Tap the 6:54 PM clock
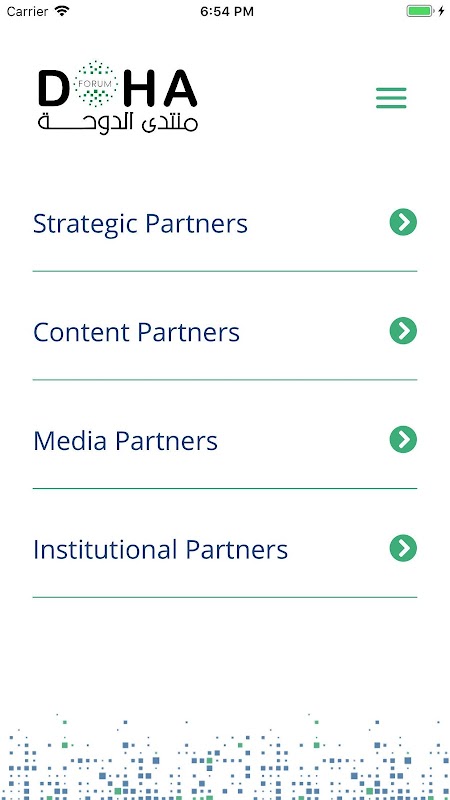450x800 pixels. (227, 12)
